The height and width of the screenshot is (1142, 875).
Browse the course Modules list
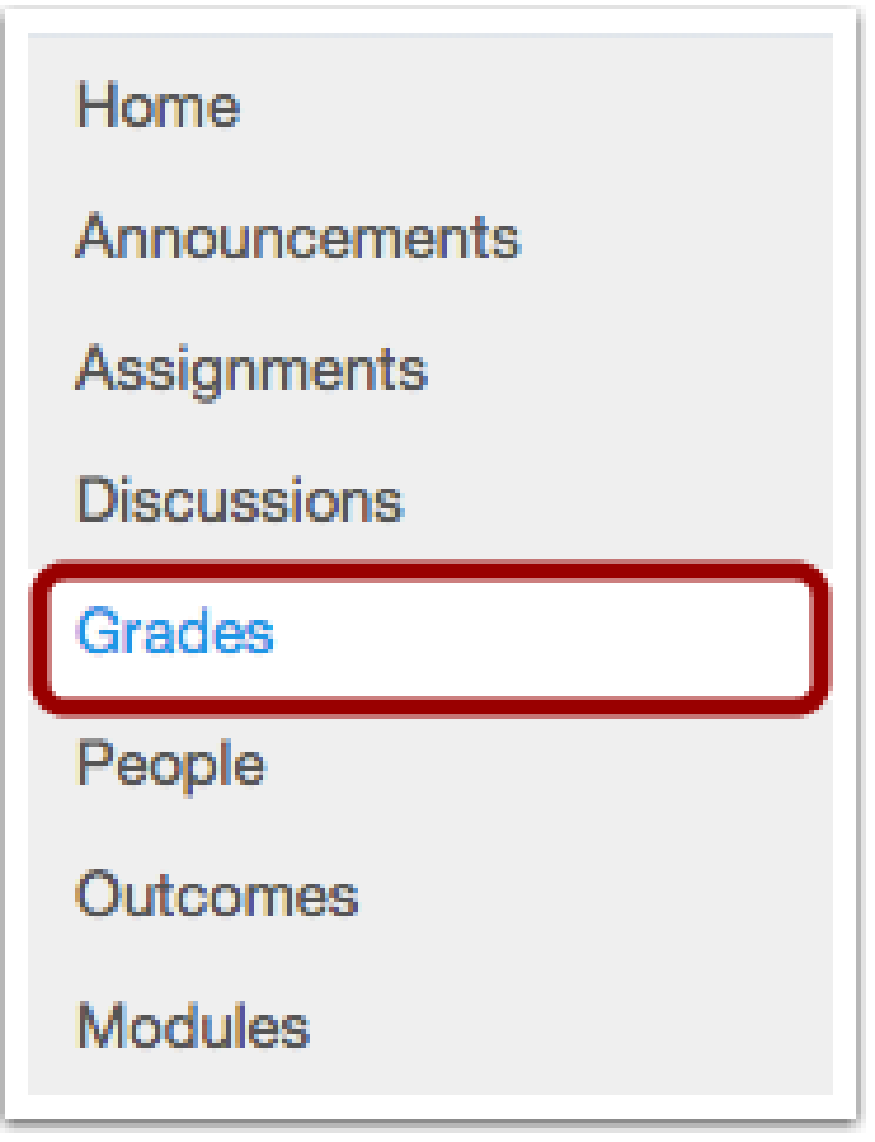tap(194, 1026)
